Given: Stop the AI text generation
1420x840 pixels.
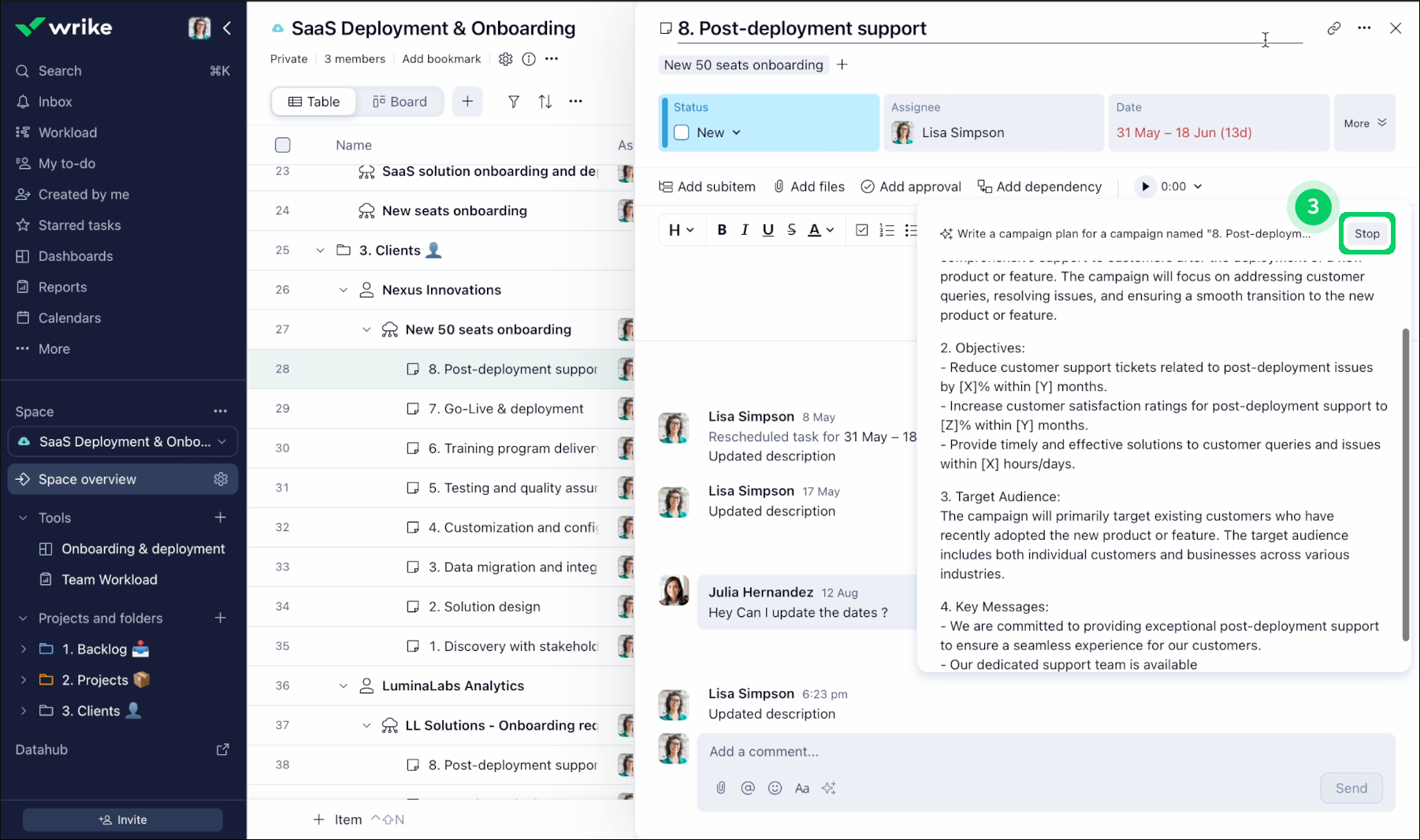Looking at the screenshot, I should (1366, 234).
